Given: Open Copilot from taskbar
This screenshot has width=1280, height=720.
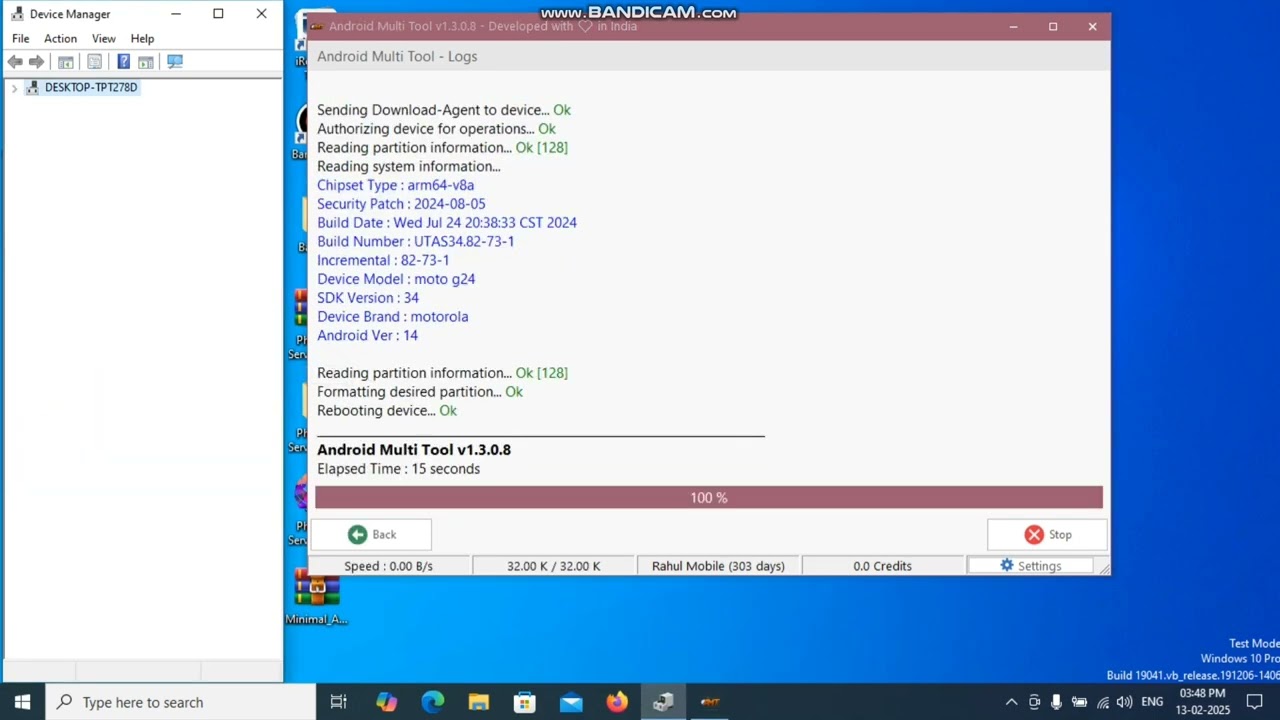Looking at the screenshot, I should pyautogui.click(x=386, y=702).
